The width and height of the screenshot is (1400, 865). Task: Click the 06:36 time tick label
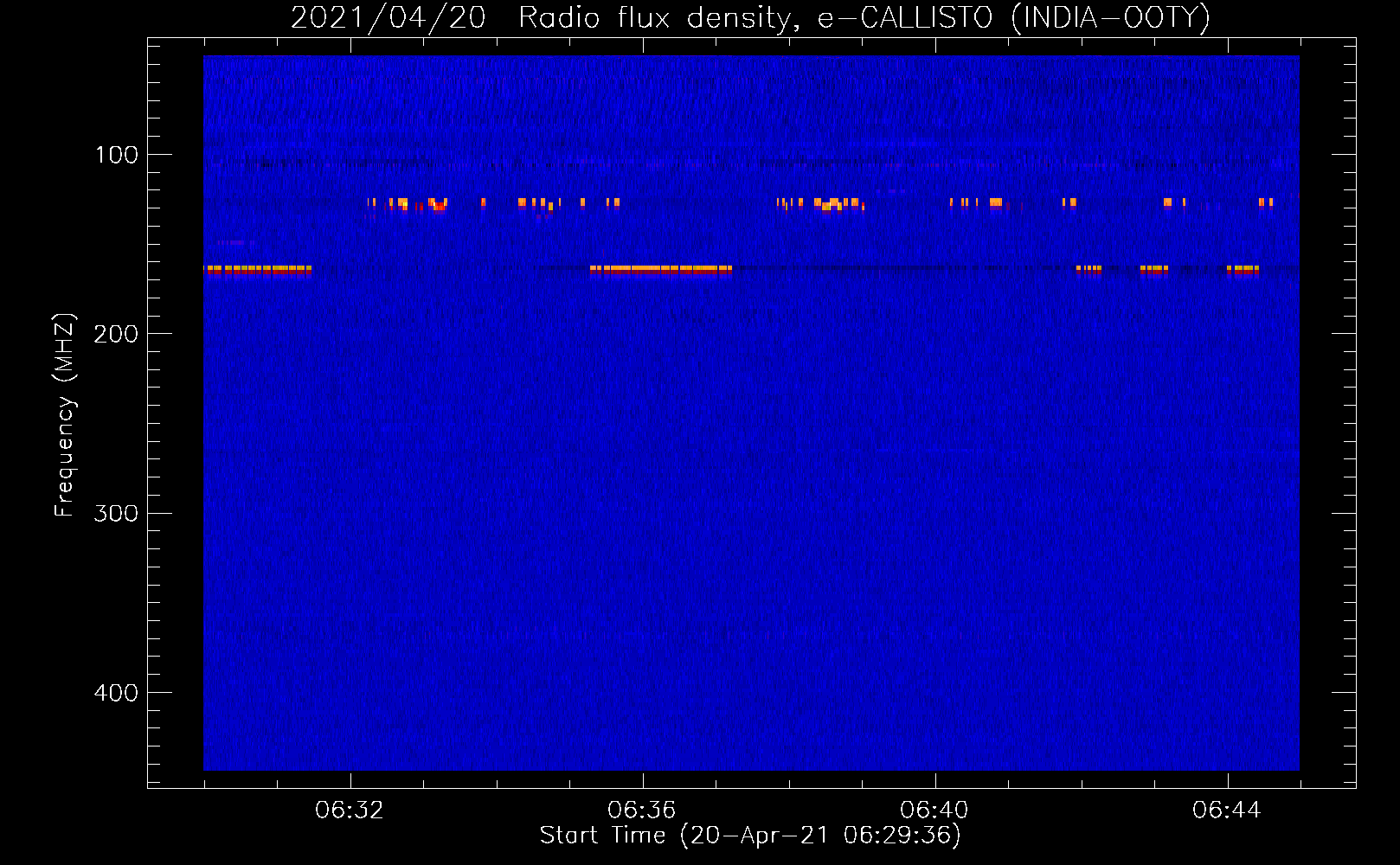tap(642, 811)
